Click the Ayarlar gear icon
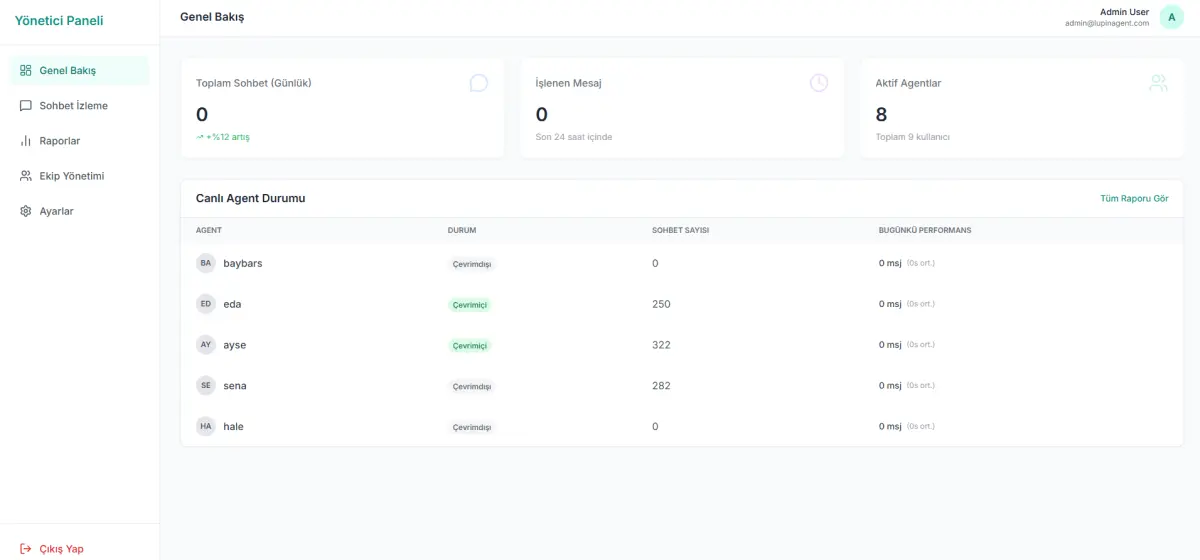 tap(26, 211)
